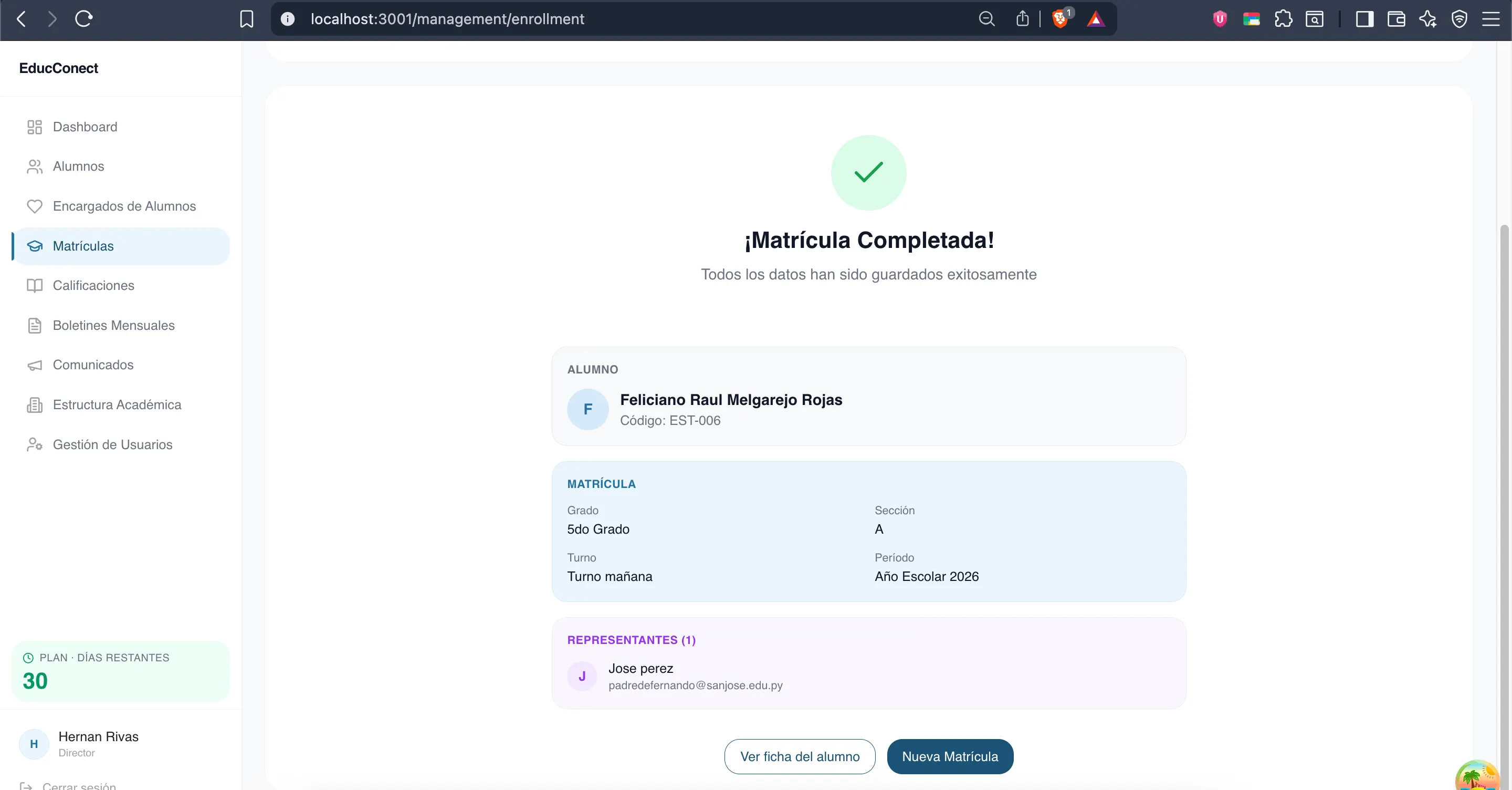
Task: Click the Alumnos people icon
Action: click(x=35, y=167)
